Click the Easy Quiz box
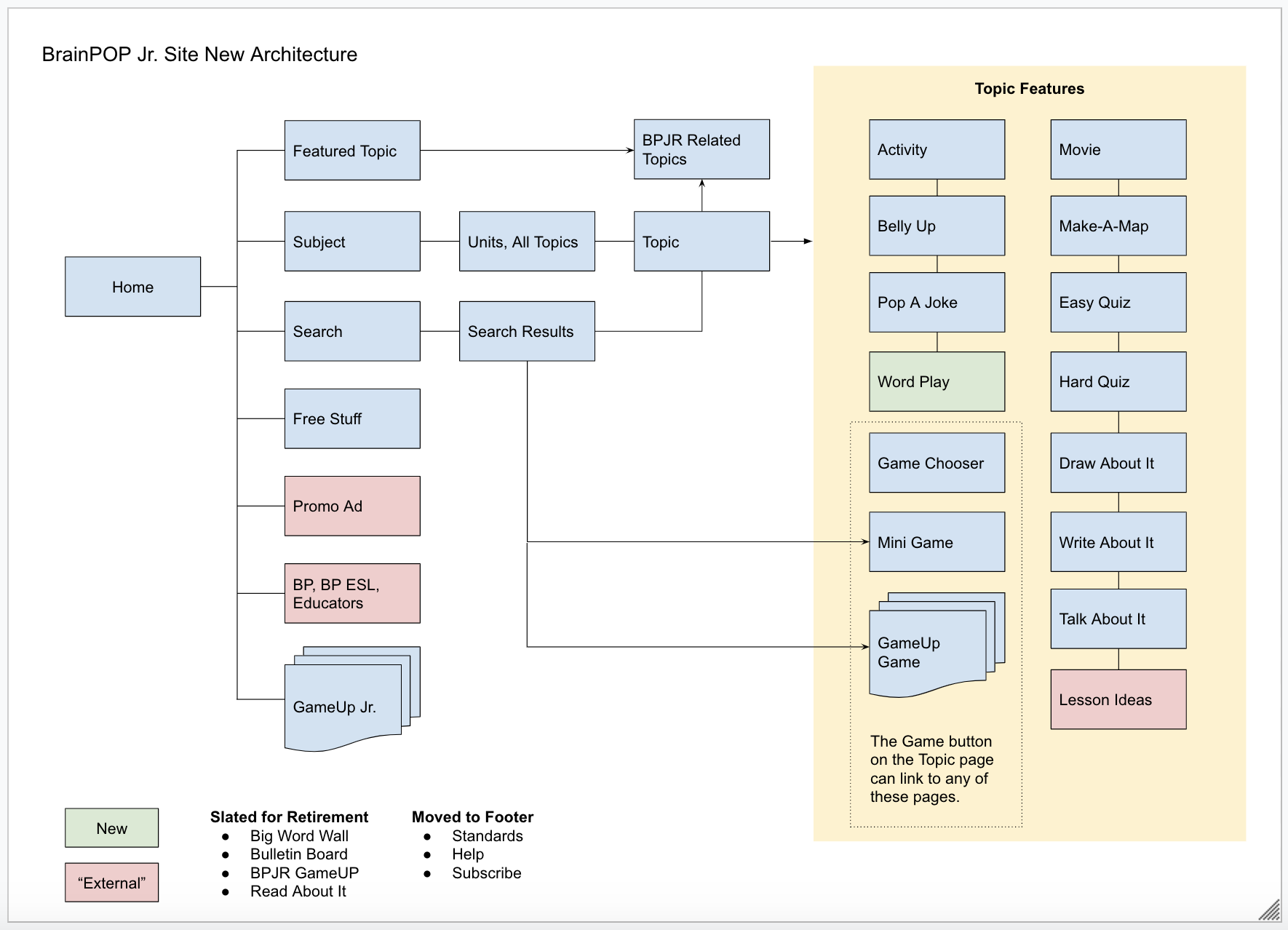Image resolution: width=1288 pixels, height=930 pixels. click(x=1118, y=302)
